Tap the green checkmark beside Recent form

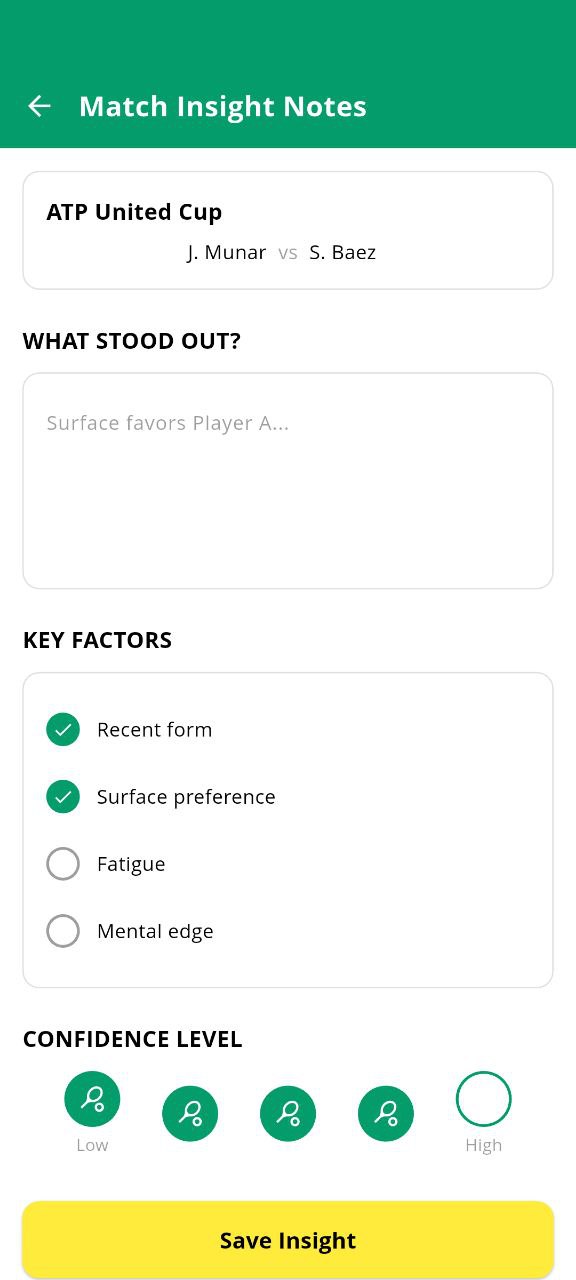point(63,729)
